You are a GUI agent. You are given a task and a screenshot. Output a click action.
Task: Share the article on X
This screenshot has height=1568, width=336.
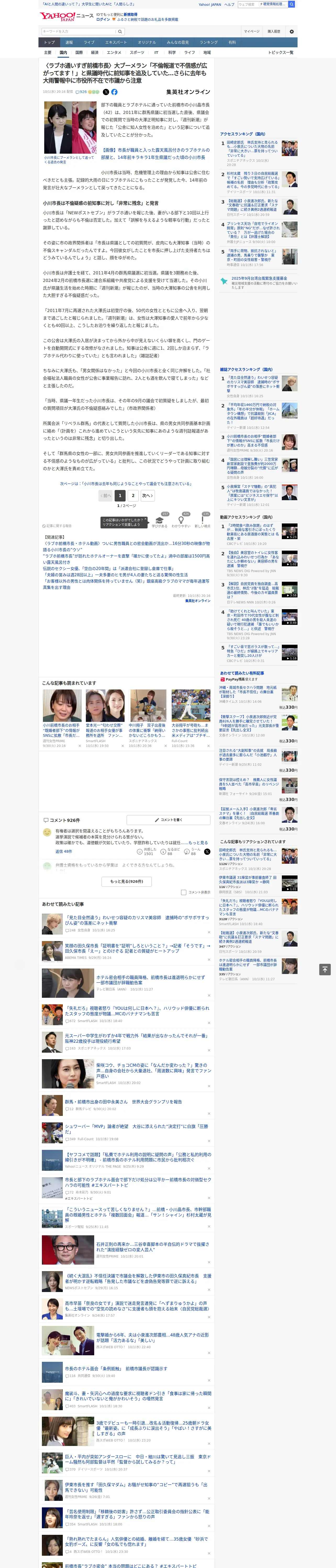[x=106, y=92]
